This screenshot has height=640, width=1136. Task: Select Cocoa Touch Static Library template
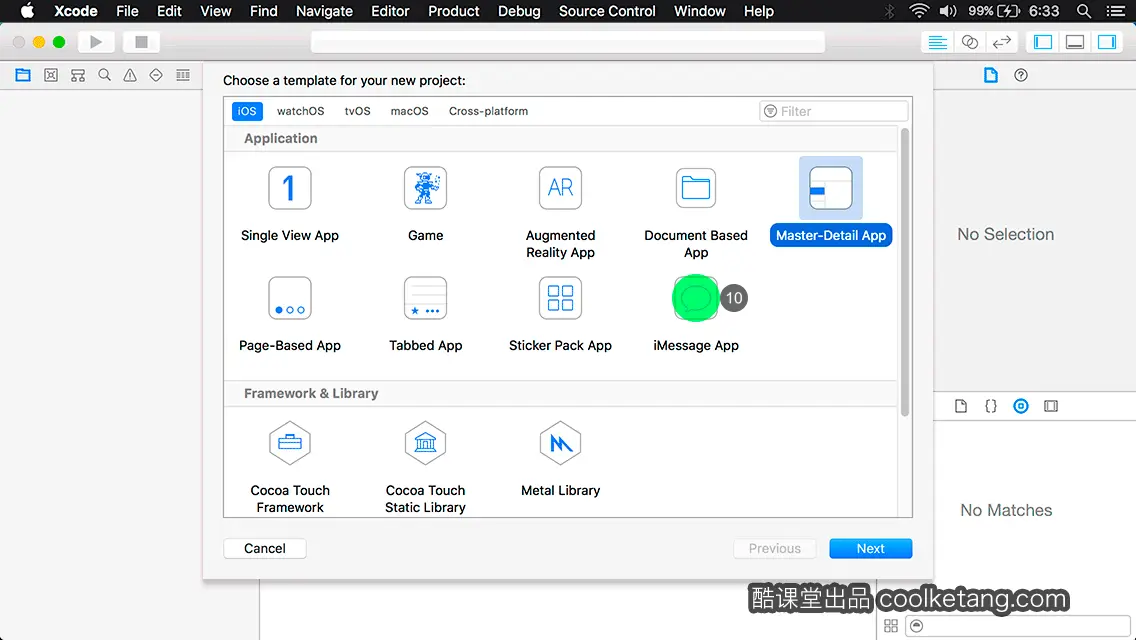[425, 467]
